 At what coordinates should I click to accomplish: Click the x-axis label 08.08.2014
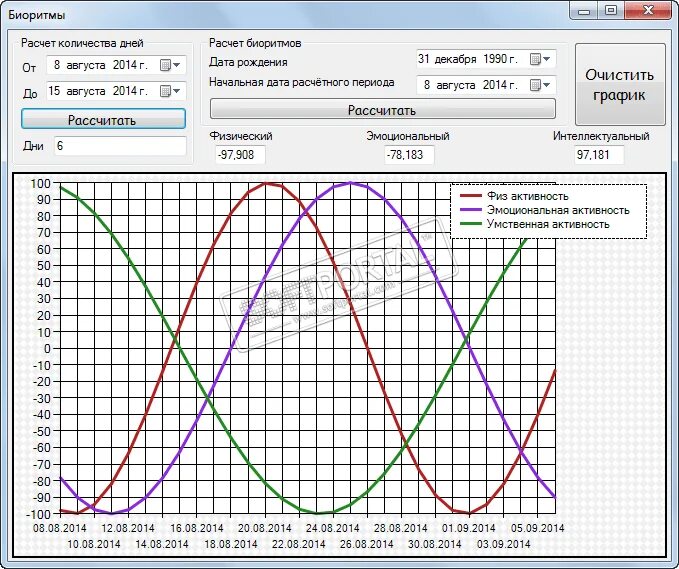(x=60, y=528)
